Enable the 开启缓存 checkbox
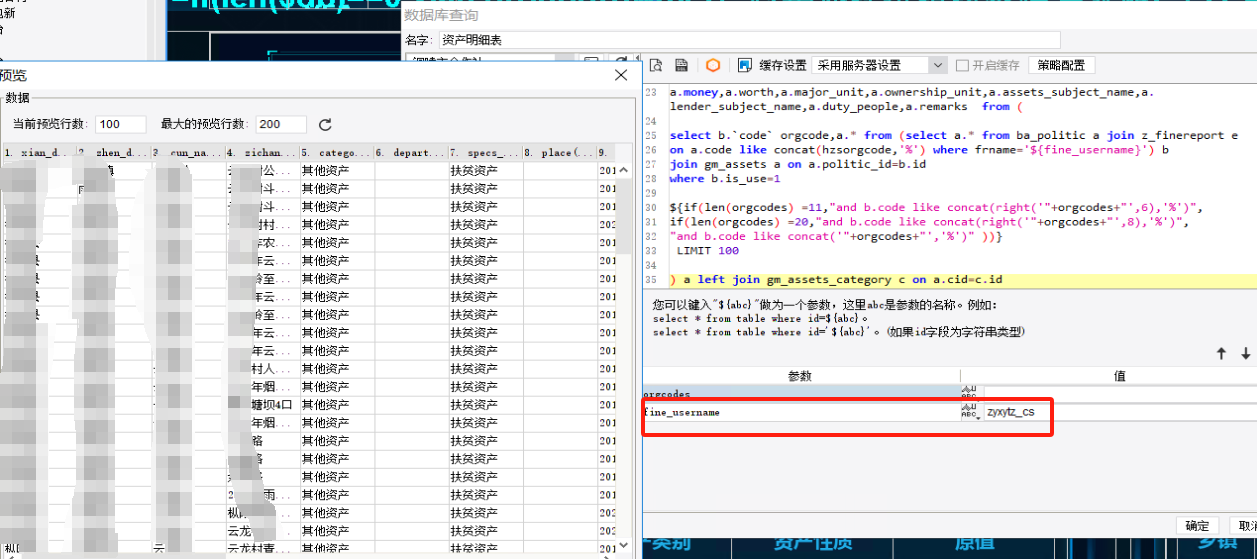 962,65
